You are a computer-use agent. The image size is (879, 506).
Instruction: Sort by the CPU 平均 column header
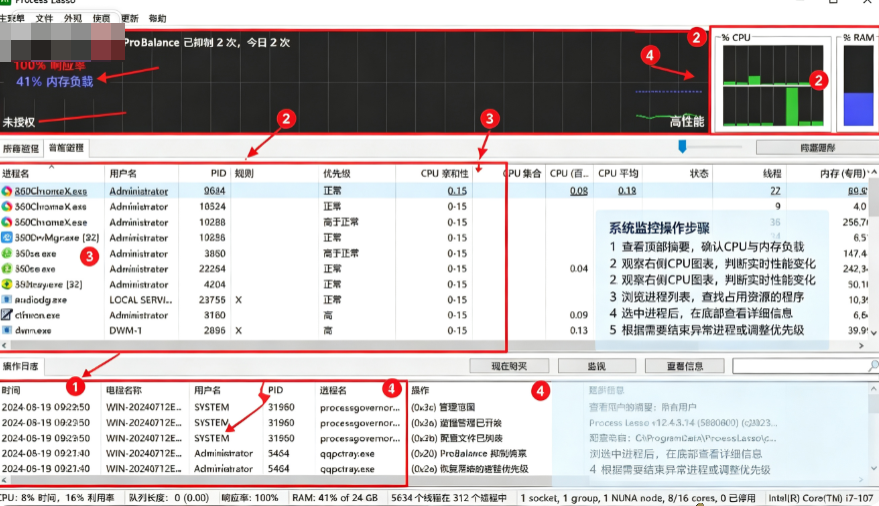618,173
